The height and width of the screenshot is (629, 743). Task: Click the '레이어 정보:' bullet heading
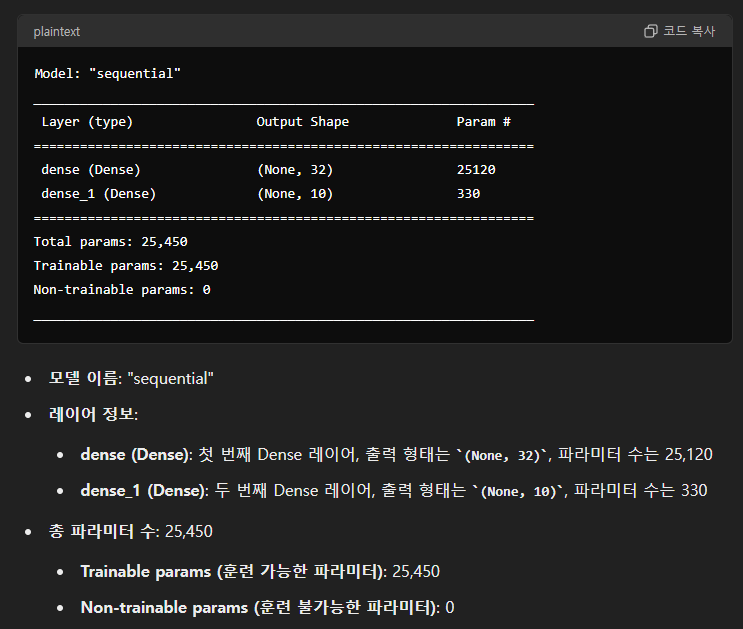point(93,414)
